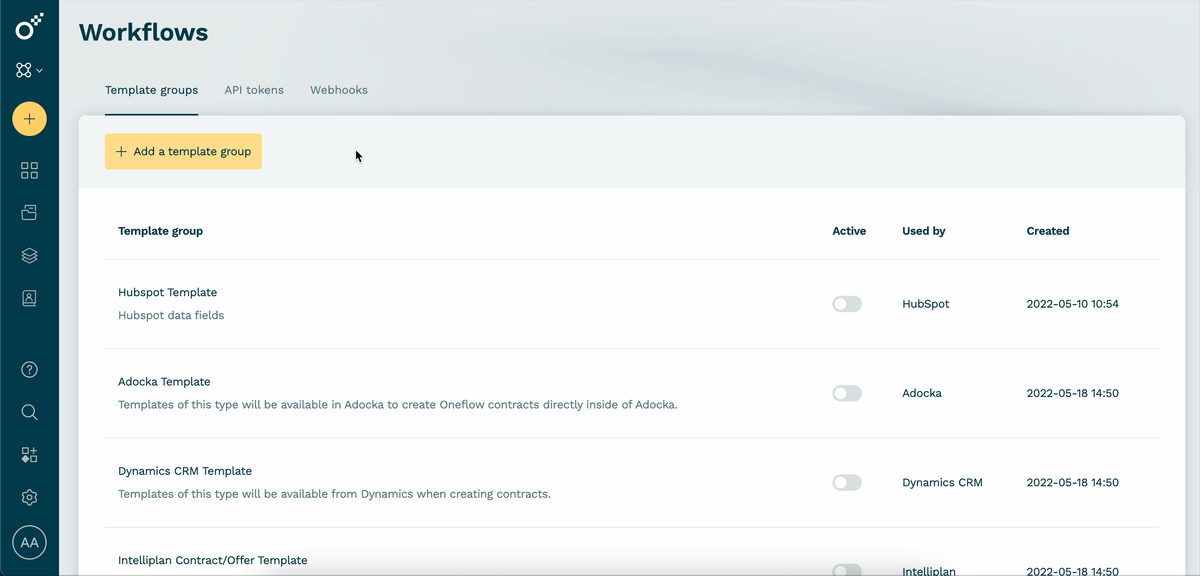Open the Hubspot Template group
The image size is (1200, 576).
tap(167, 293)
